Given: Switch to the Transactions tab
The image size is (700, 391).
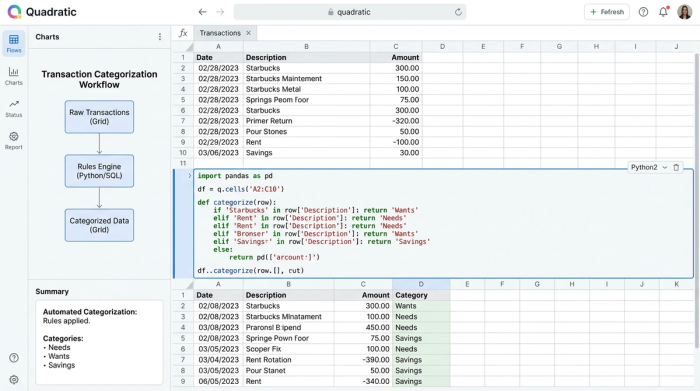Looking at the screenshot, I should [x=220, y=33].
